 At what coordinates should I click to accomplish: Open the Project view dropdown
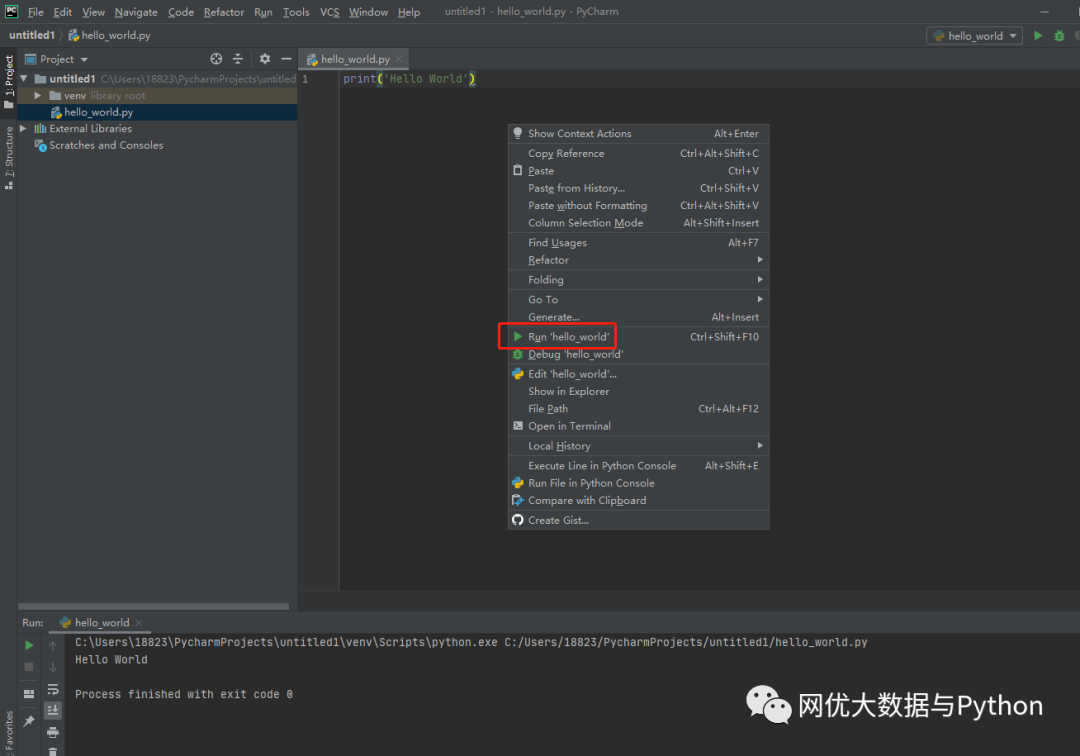point(56,59)
